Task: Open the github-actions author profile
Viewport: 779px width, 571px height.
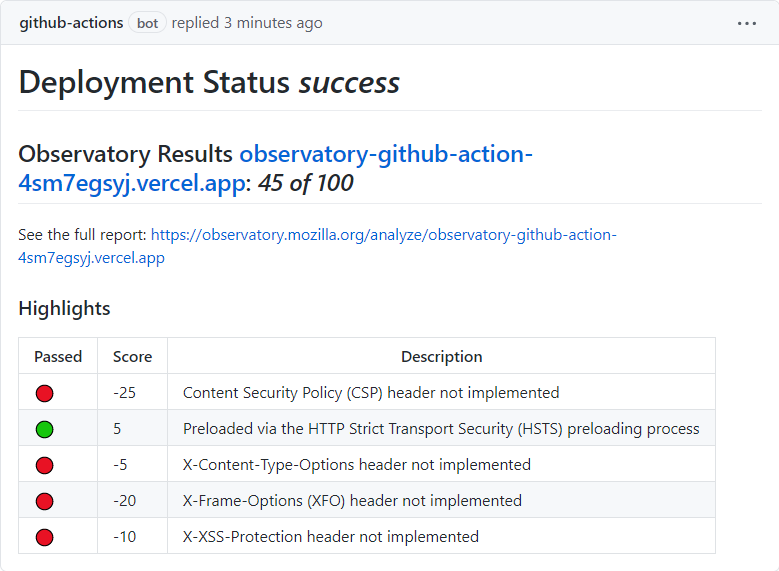Action: pyautogui.click(x=71, y=23)
